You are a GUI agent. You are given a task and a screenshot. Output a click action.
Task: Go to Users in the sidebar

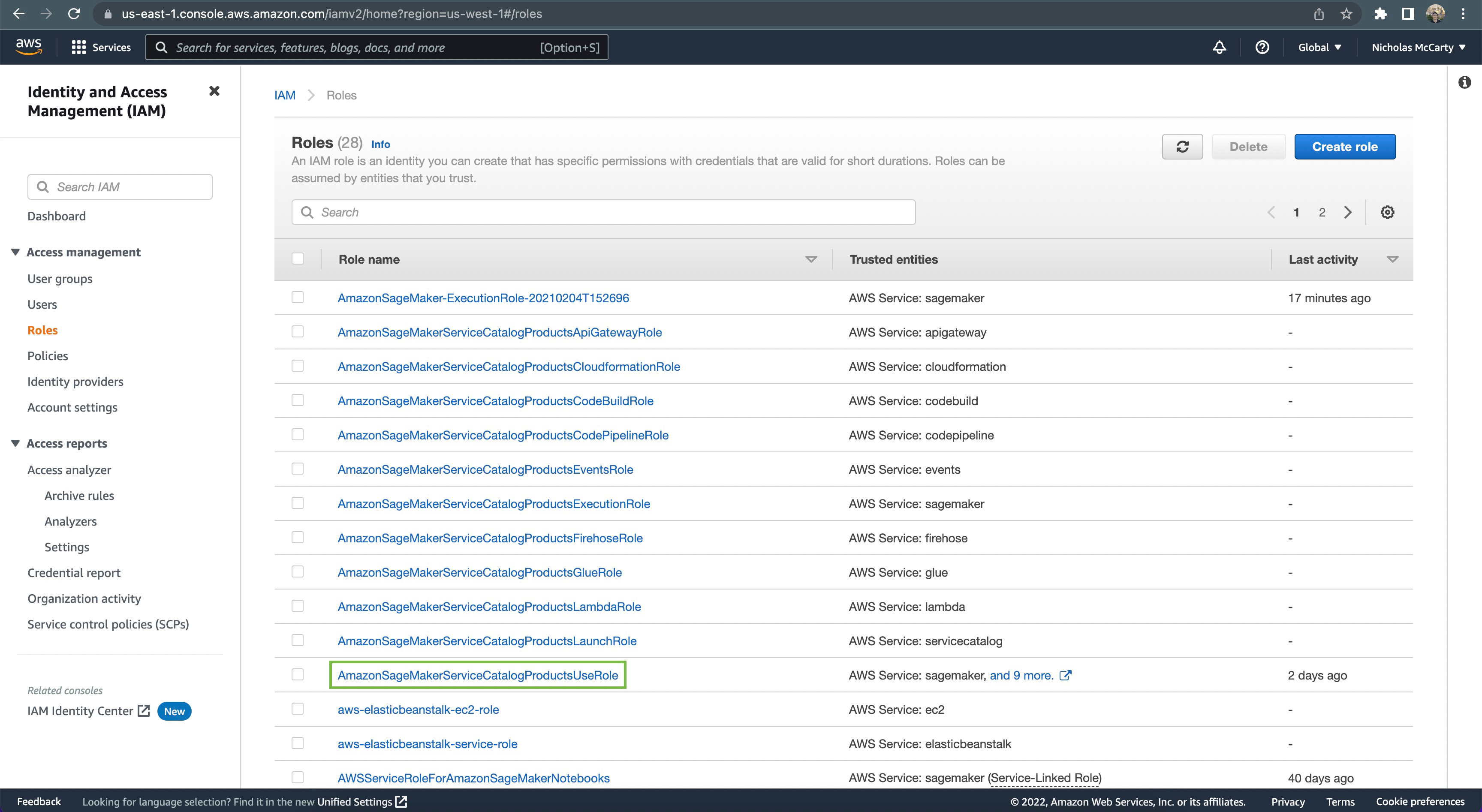[42, 304]
